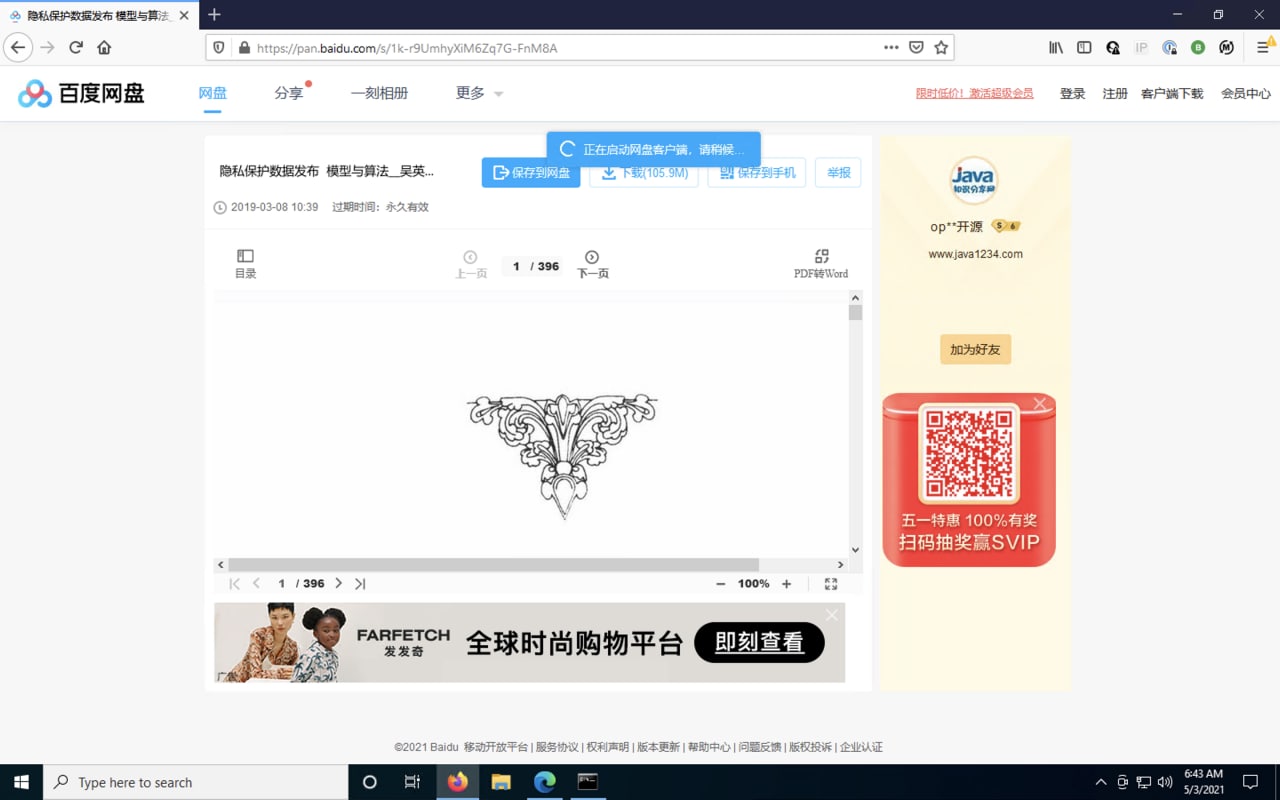
Task: Click the 加为好友 button
Action: coord(975,349)
